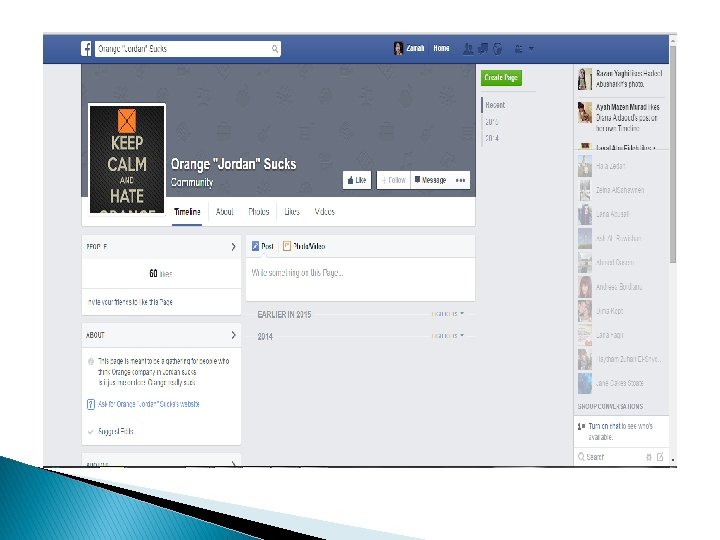
Task: Click the Suggest Edits link
Action: tap(116, 431)
